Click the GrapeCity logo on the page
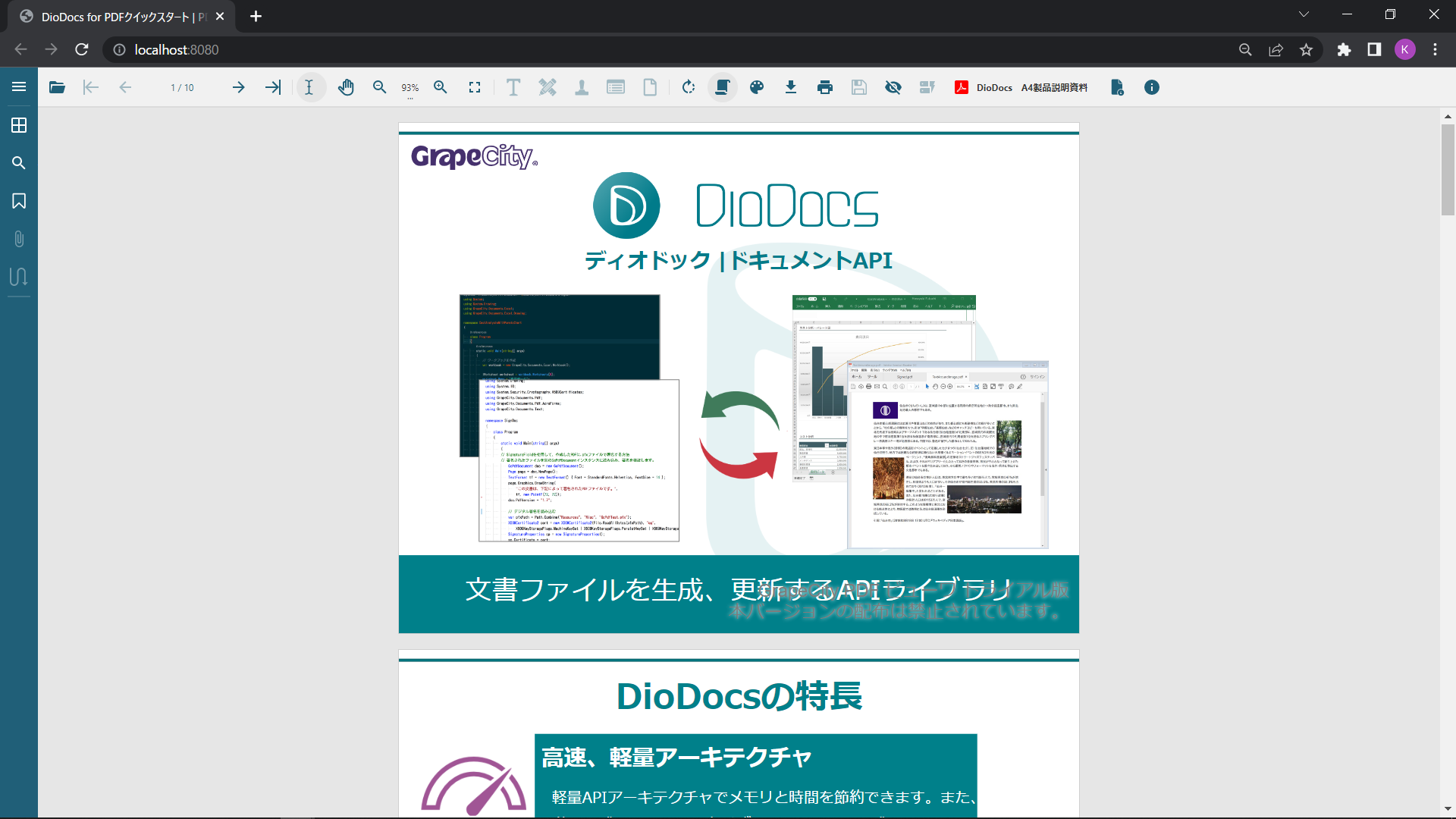 [x=474, y=156]
